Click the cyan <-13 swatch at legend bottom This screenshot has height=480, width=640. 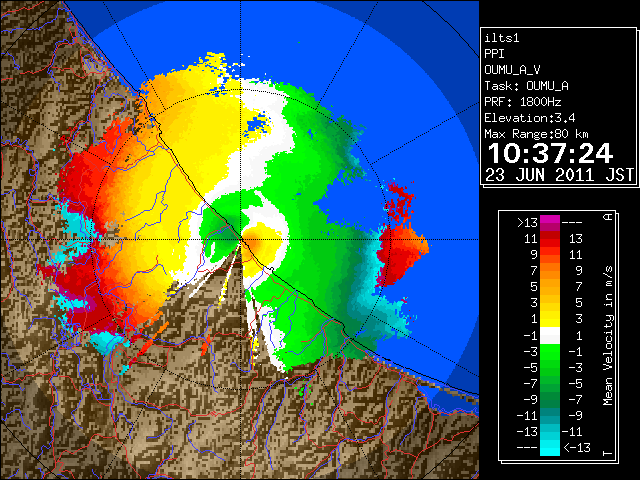550,448
